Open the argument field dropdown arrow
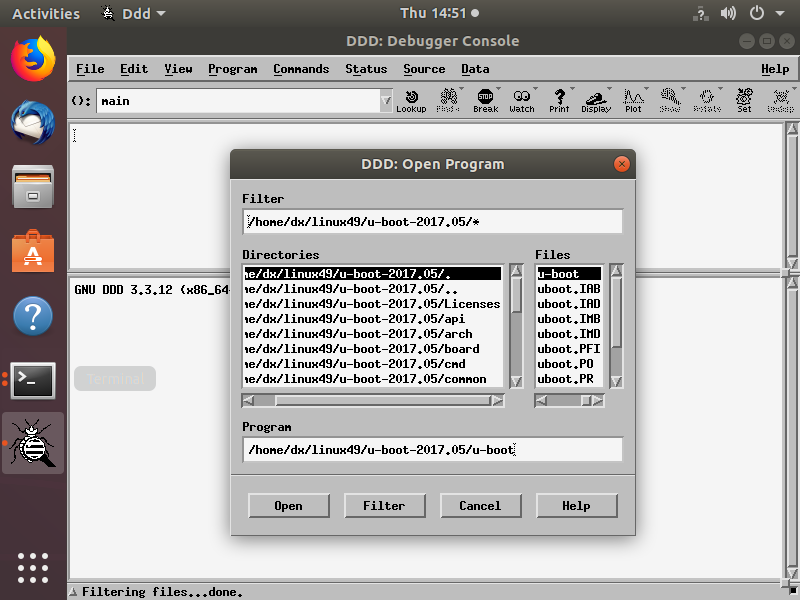Screen dimensions: 800x600 [x=387, y=100]
